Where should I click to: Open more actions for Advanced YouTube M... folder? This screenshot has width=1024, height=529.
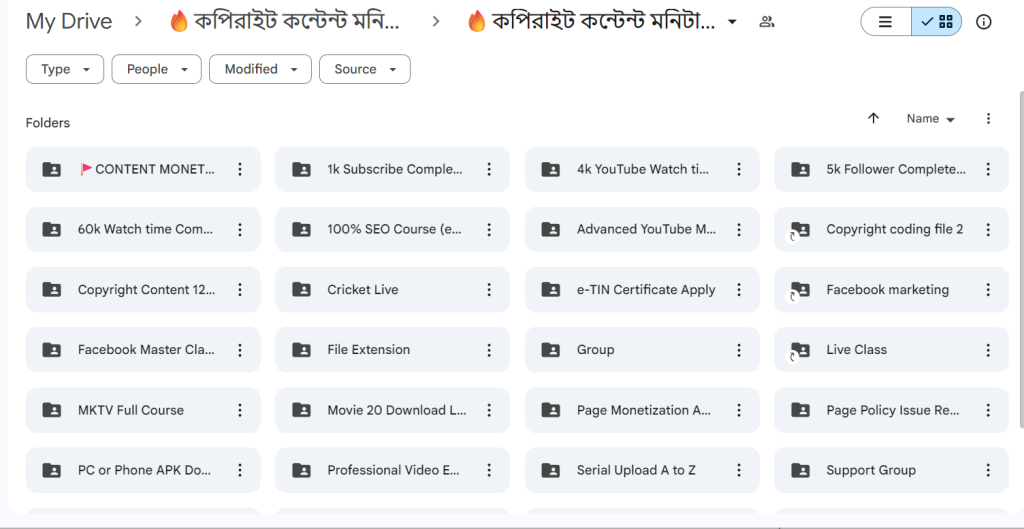[739, 229]
